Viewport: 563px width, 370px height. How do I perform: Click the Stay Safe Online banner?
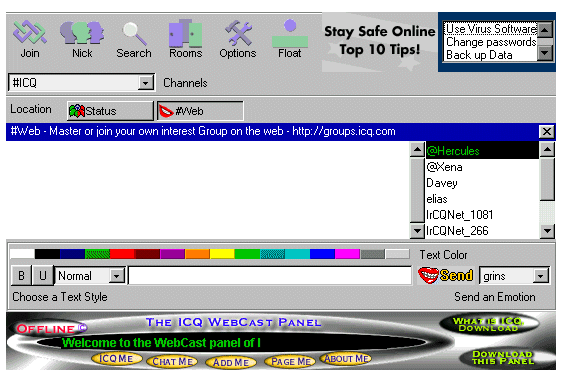[380, 41]
